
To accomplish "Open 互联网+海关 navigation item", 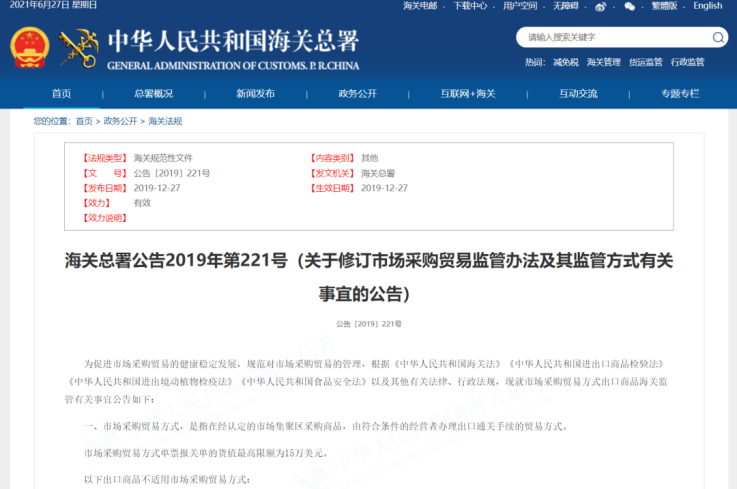I will point(468,94).
